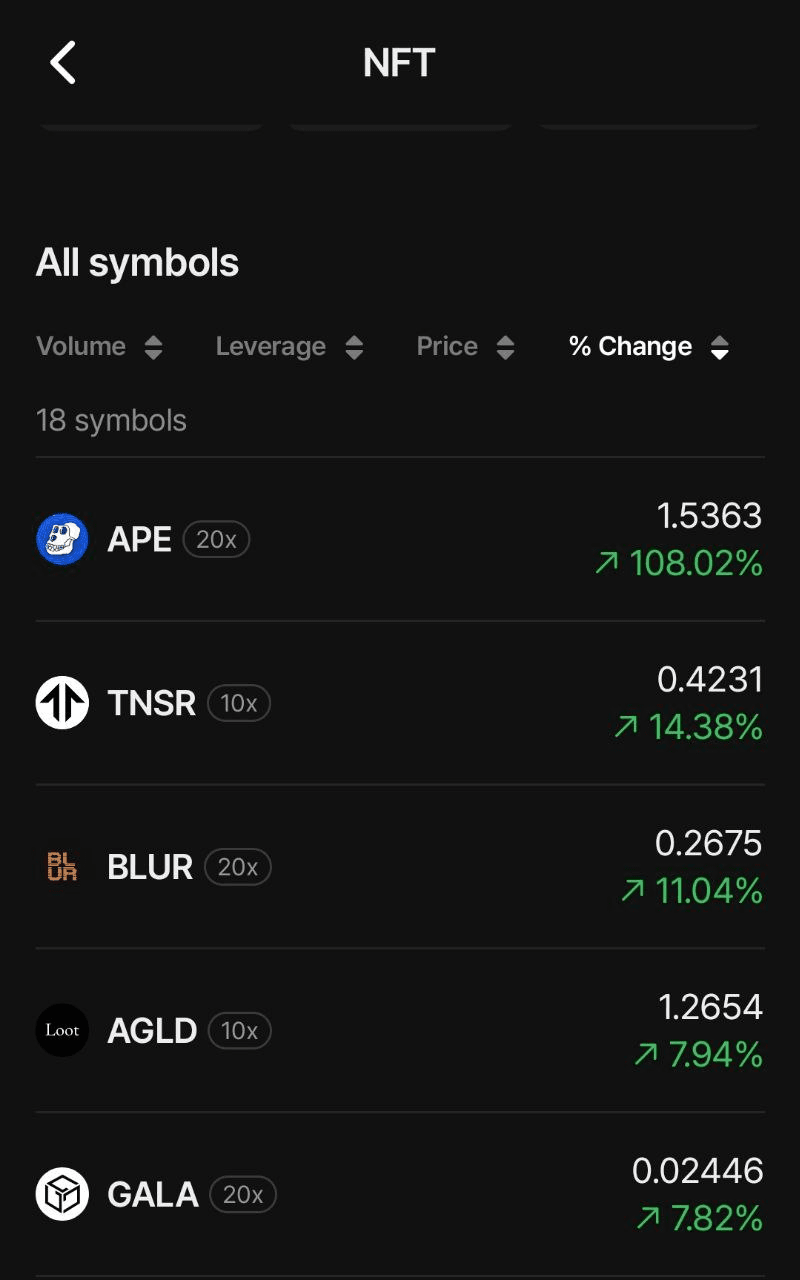
Task: Select the % Change sort tab
Action: (x=630, y=346)
